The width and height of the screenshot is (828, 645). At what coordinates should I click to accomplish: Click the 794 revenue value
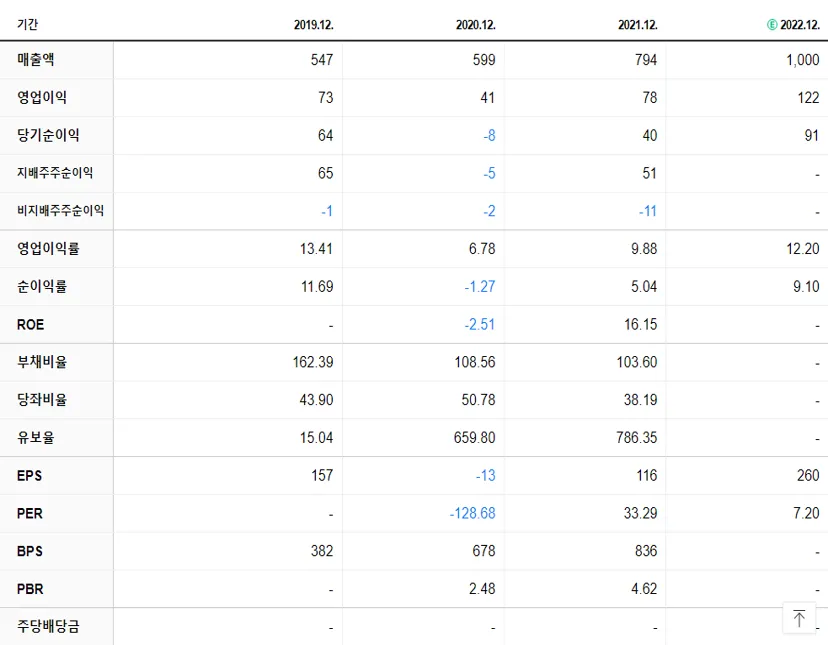[646, 60]
